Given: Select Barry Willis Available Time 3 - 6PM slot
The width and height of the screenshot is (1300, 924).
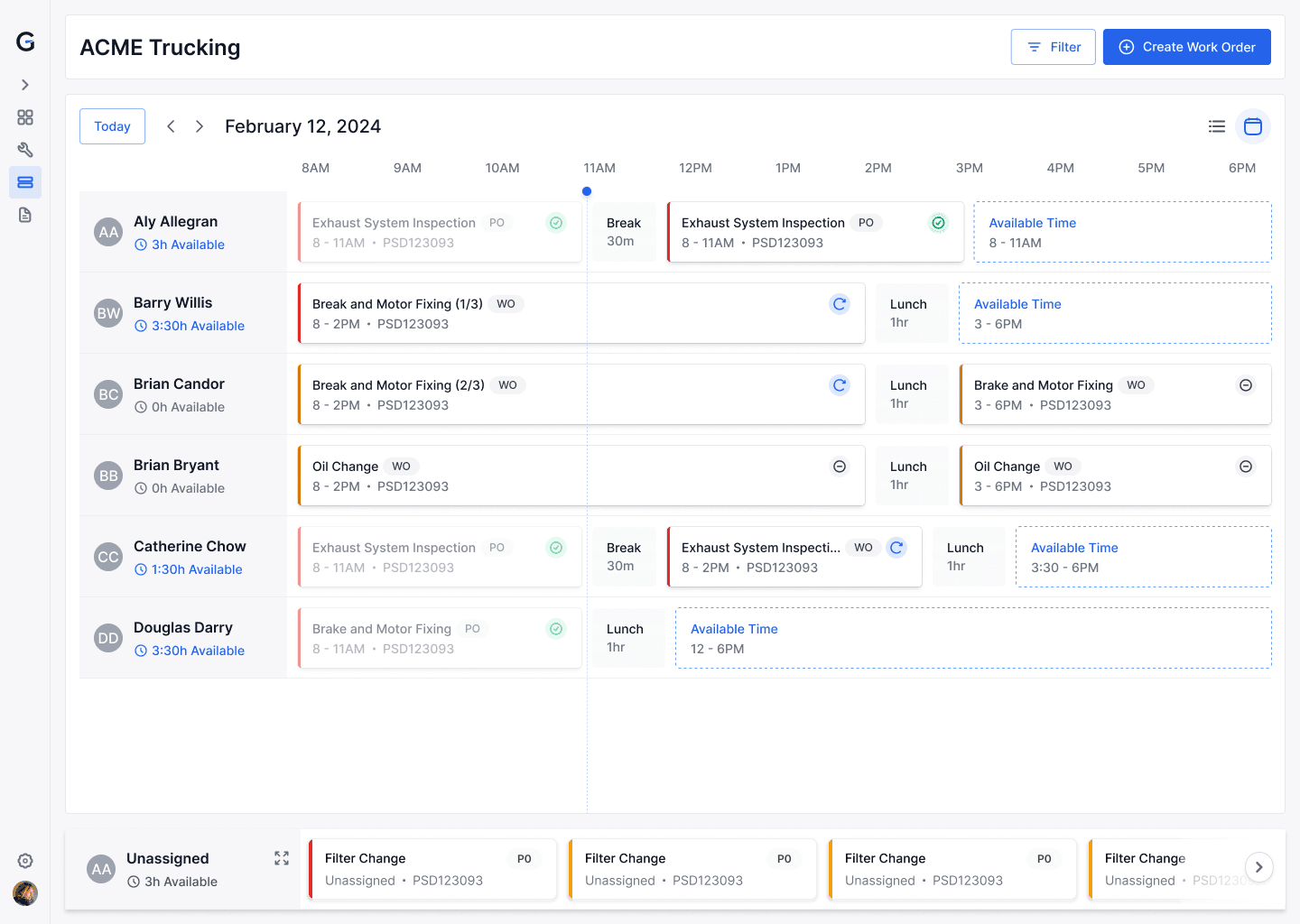Looking at the screenshot, I should 1115,313.
